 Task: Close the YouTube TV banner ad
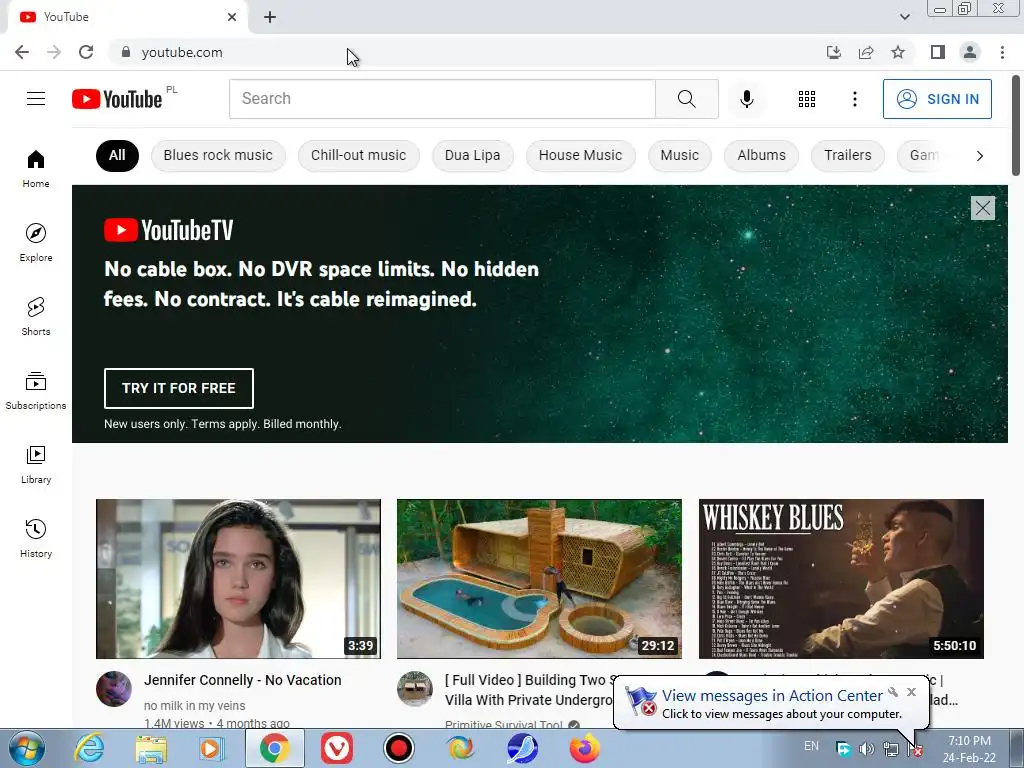pyautogui.click(x=982, y=208)
